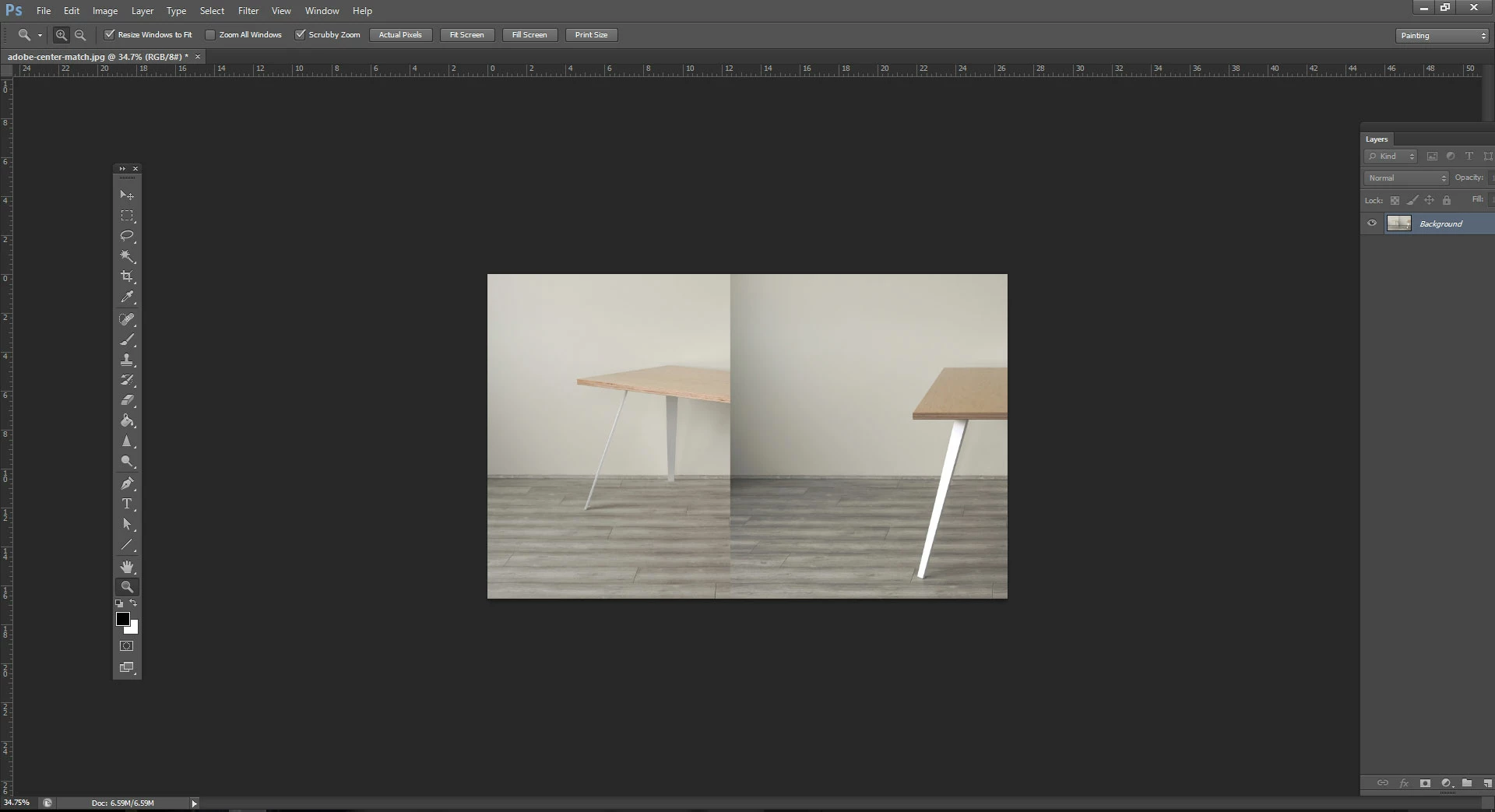Expand the toolbox to two columns
This screenshot has height=812, width=1495.
pos(122,168)
